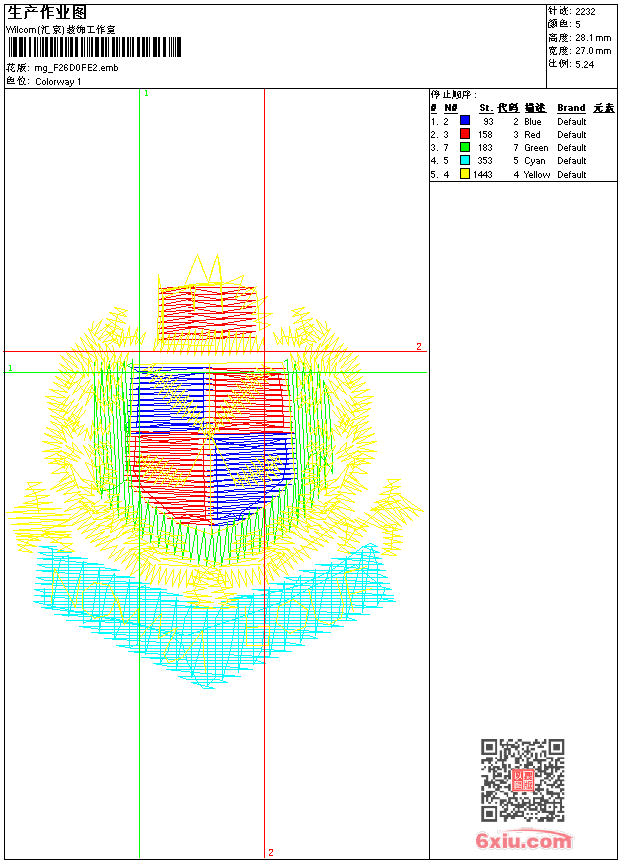Click the 生产作业图 title heading
620x860 pixels.
click(x=47, y=13)
